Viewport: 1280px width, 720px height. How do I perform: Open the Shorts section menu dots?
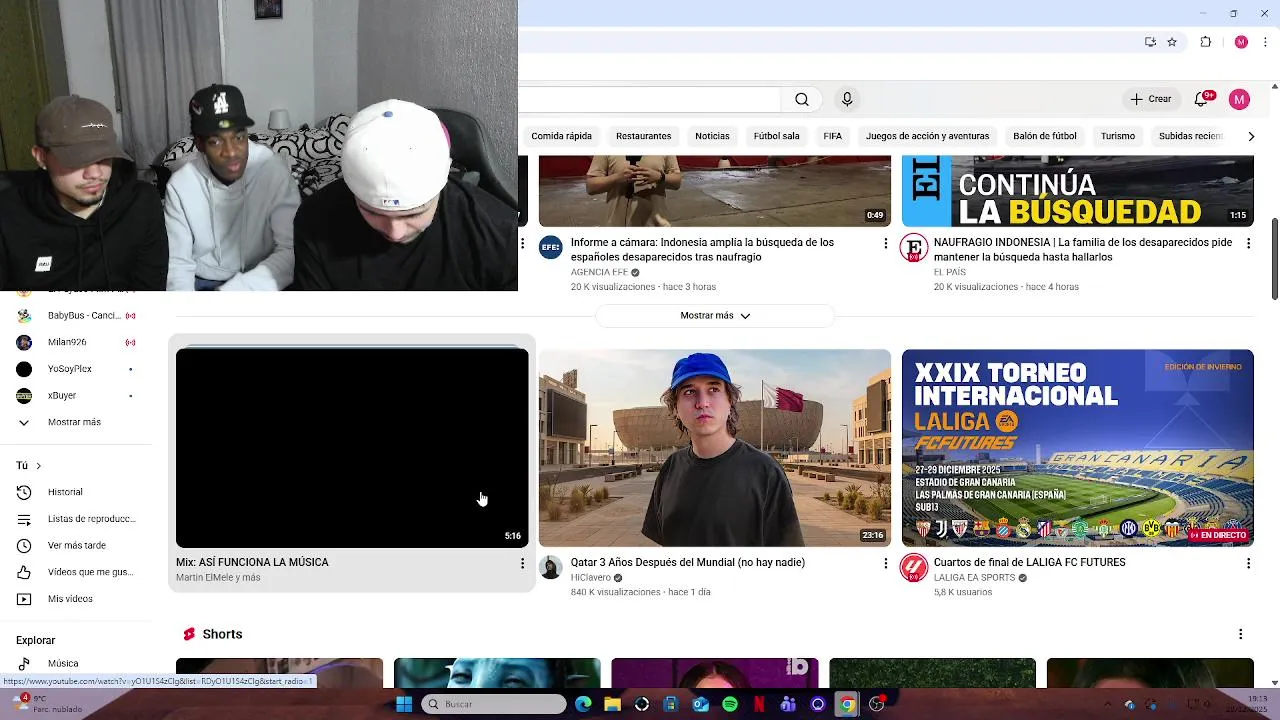1240,634
